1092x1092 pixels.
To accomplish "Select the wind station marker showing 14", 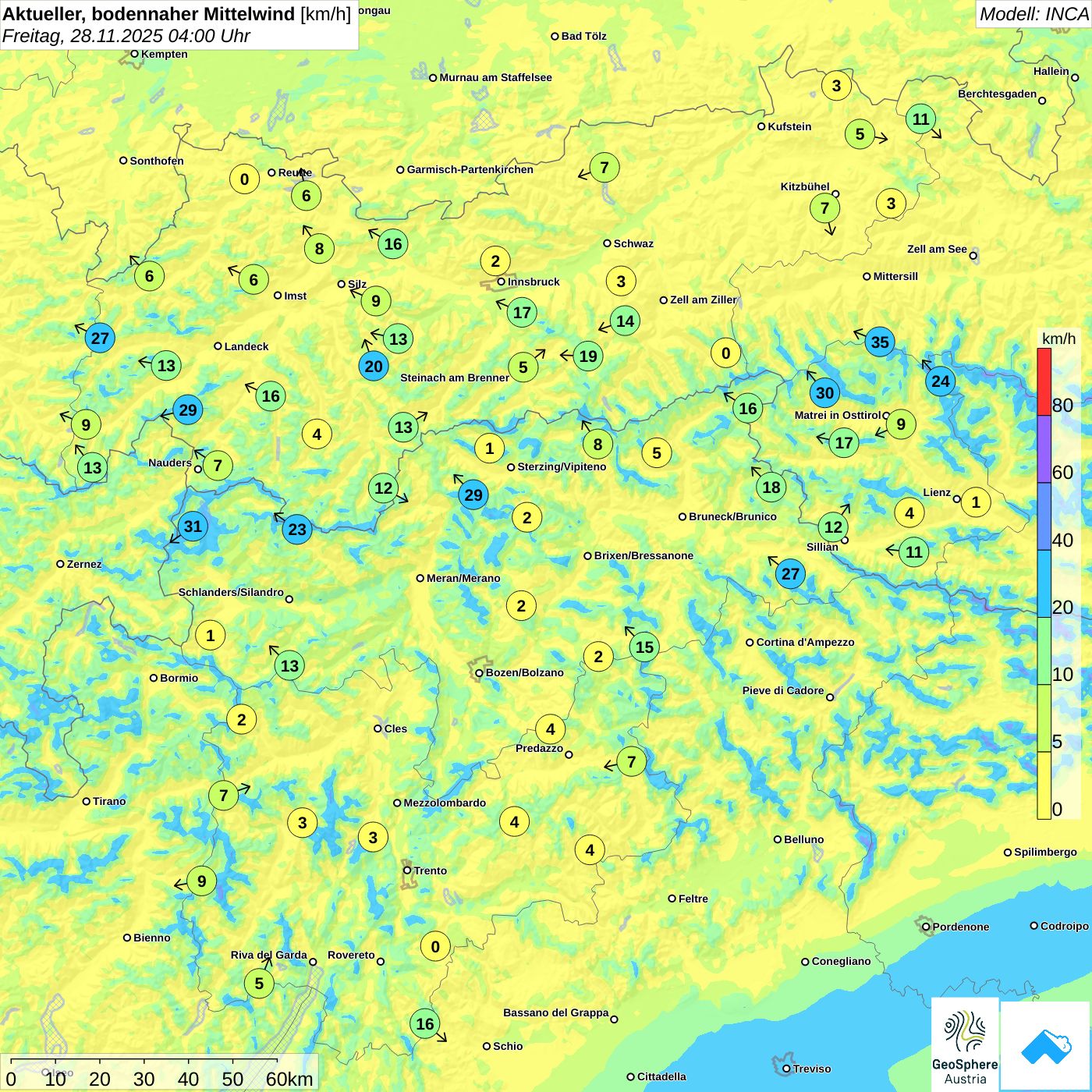I will tap(625, 321).
